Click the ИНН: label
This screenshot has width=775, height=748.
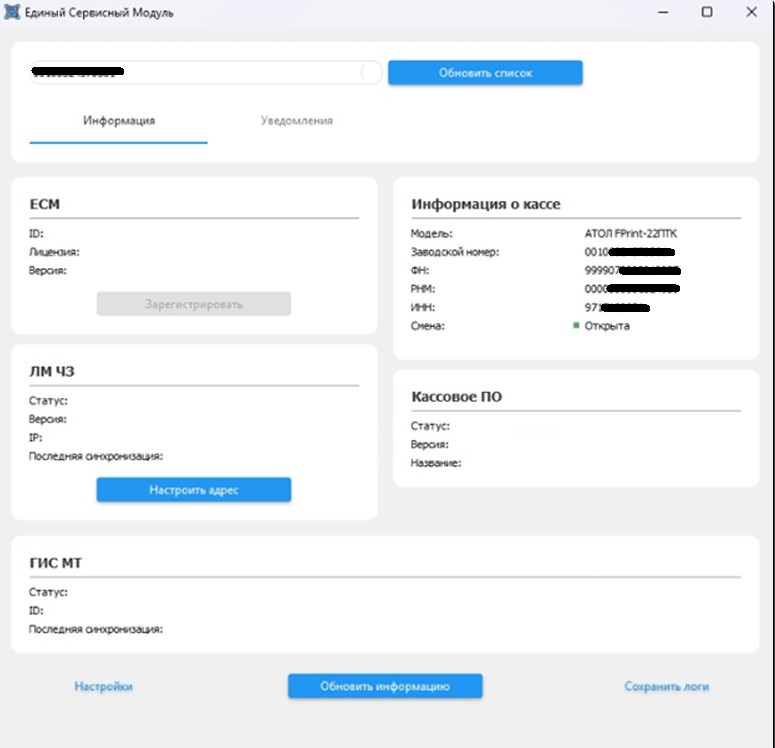423,308
